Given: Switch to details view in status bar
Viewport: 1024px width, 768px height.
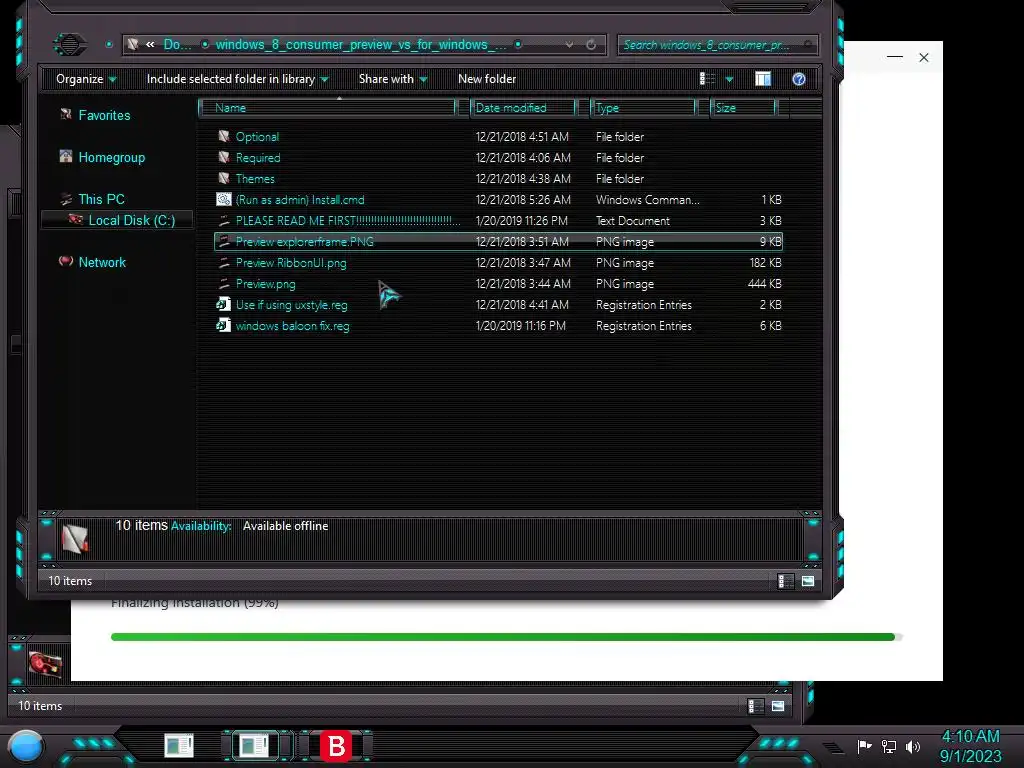Looking at the screenshot, I should (x=786, y=581).
